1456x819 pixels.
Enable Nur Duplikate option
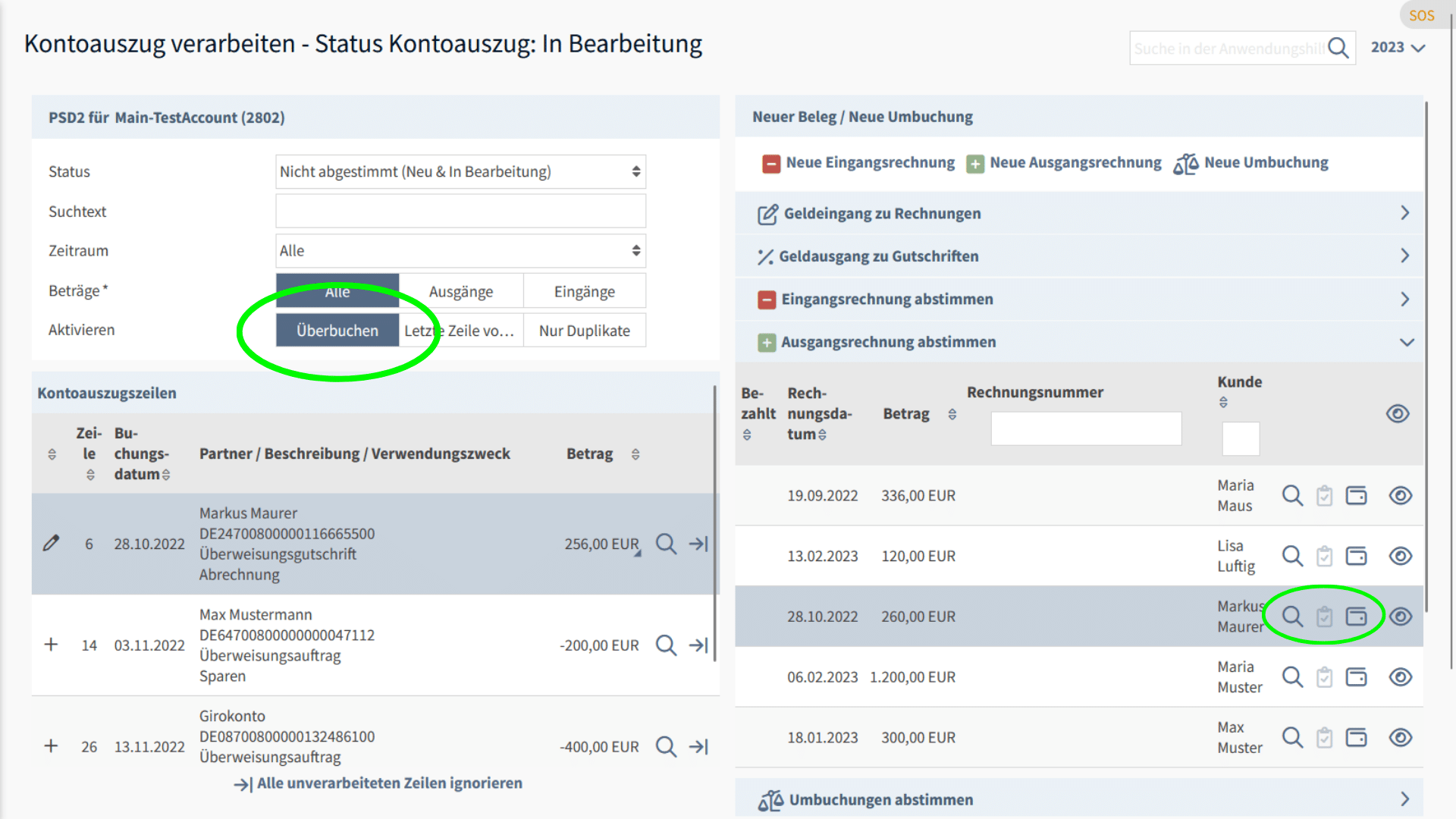coord(584,331)
